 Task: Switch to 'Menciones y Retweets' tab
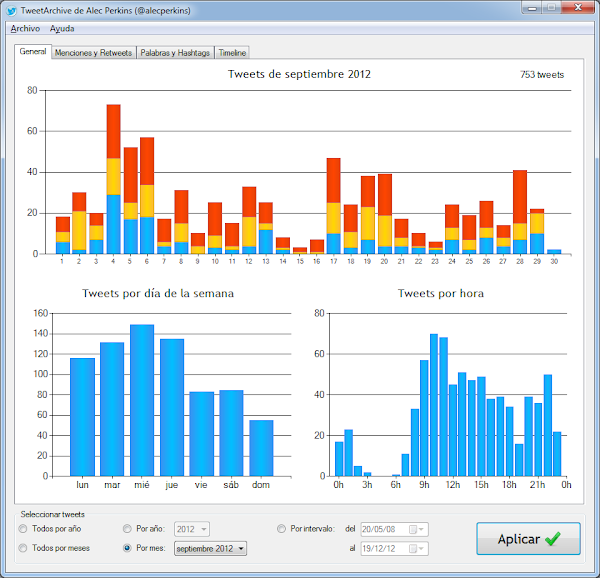[93, 53]
